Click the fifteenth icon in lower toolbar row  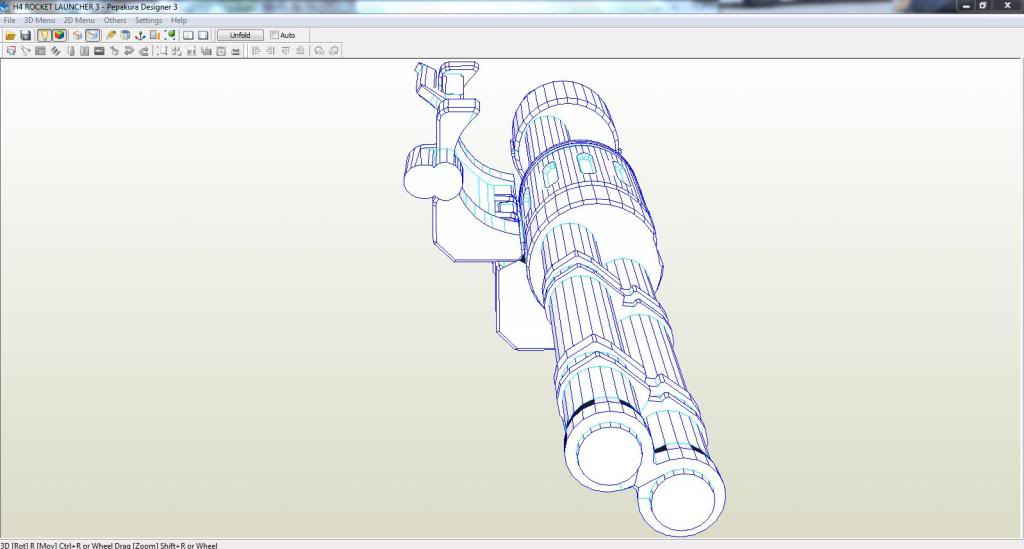pos(221,51)
